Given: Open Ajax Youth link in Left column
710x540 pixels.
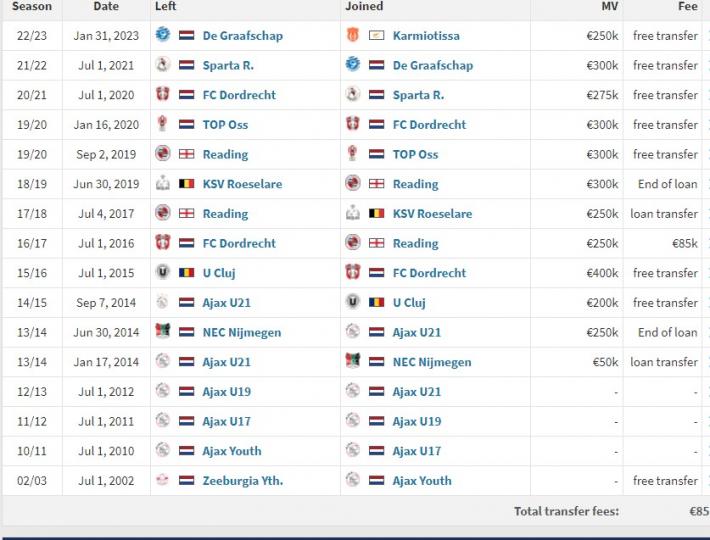Looking at the screenshot, I should pyautogui.click(x=232, y=451).
